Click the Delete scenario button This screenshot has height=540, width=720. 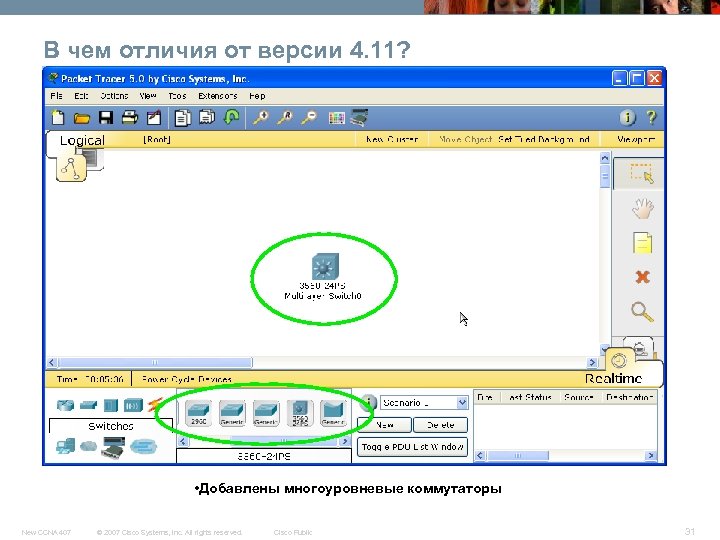coord(440,425)
